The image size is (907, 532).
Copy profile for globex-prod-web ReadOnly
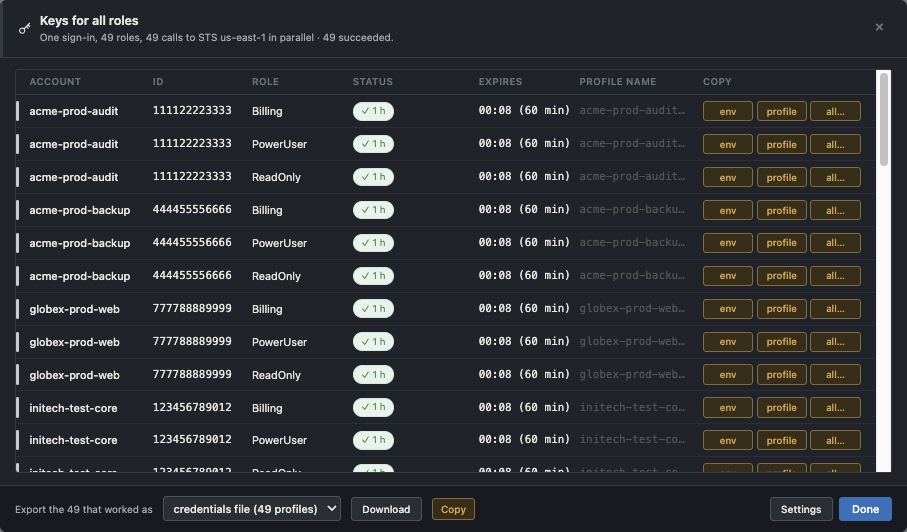(x=781, y=375)
